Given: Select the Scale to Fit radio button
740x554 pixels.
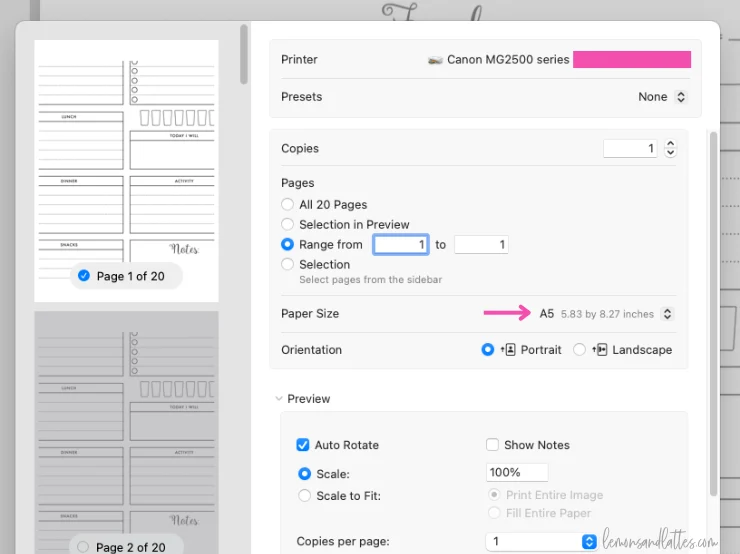Looking at the screenshot, I should (x=304, y=495).
